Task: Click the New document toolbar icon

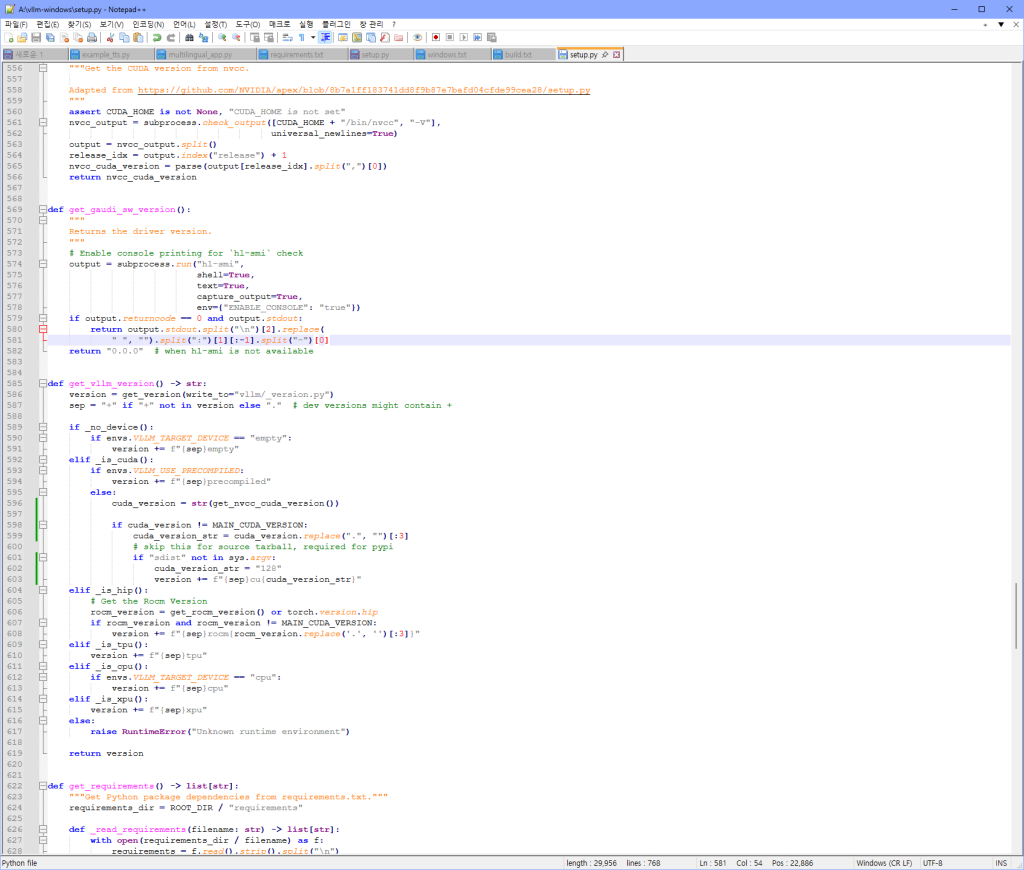Action: [x=8, y=38]
